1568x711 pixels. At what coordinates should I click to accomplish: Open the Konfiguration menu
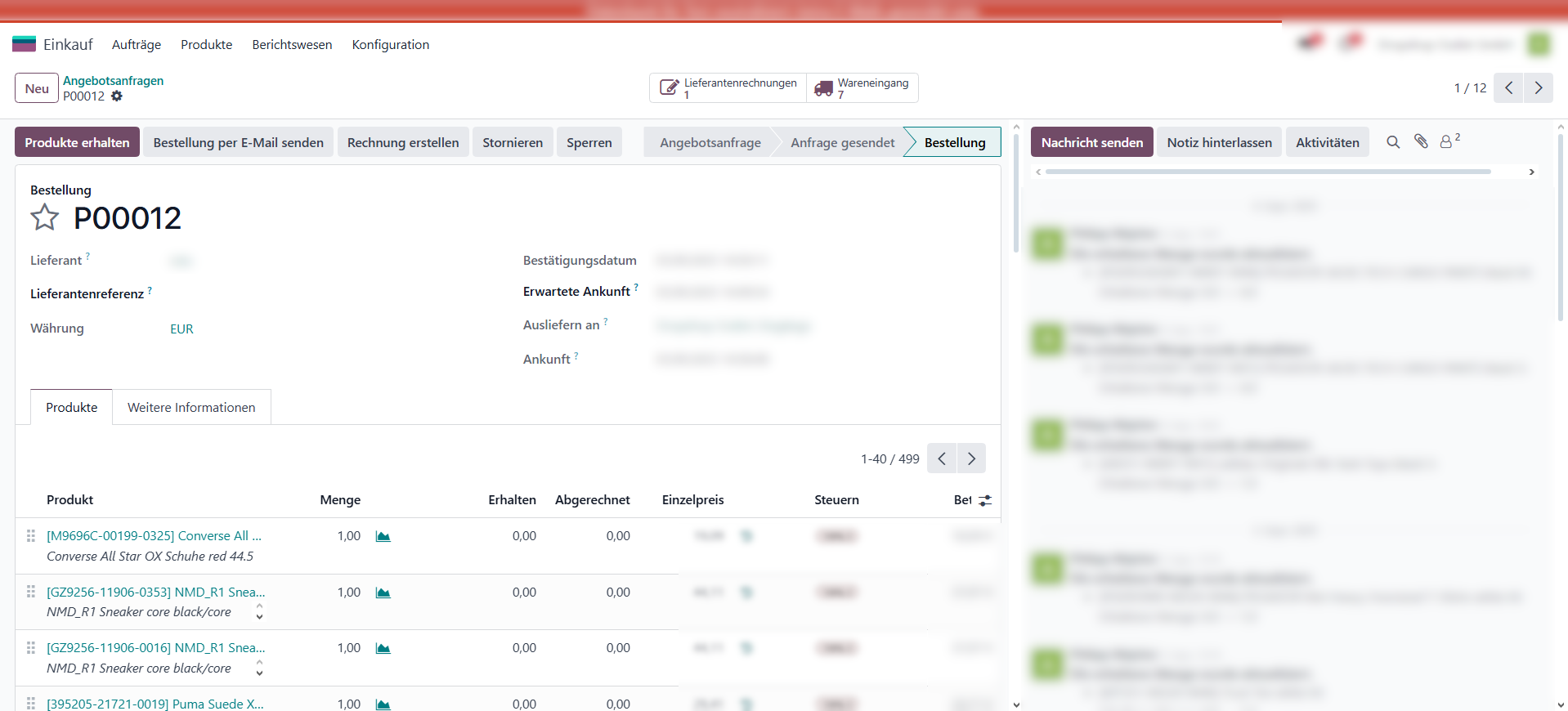pyautogui.click(x=390, y=45)
